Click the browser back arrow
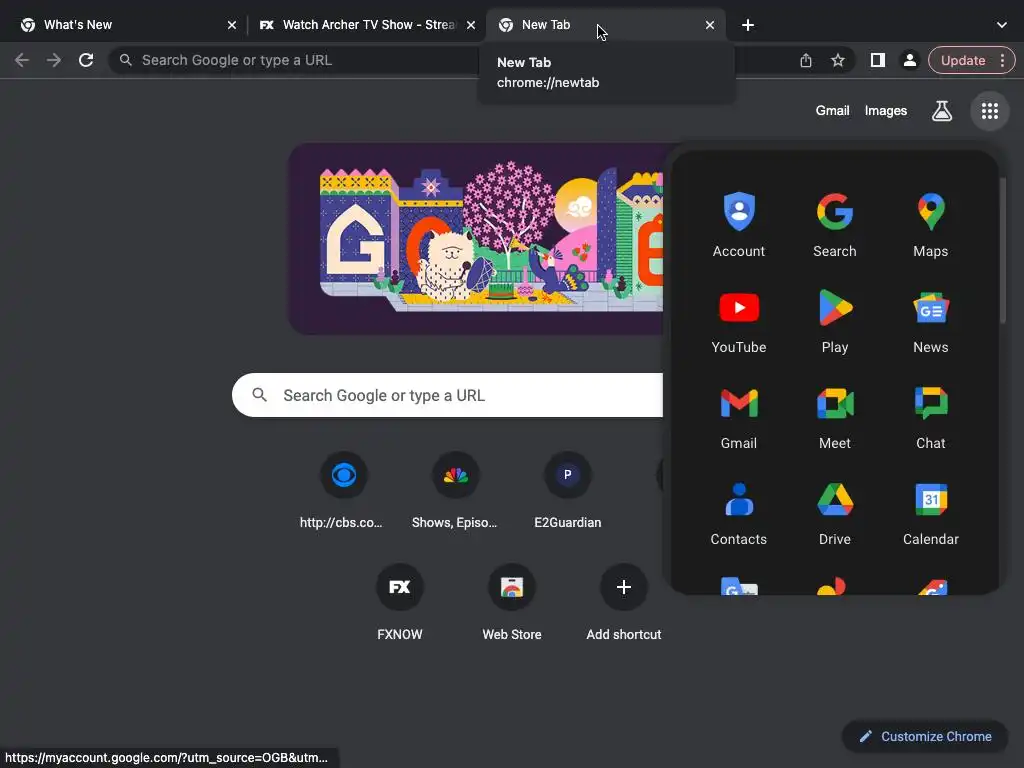 click(22, 60)
